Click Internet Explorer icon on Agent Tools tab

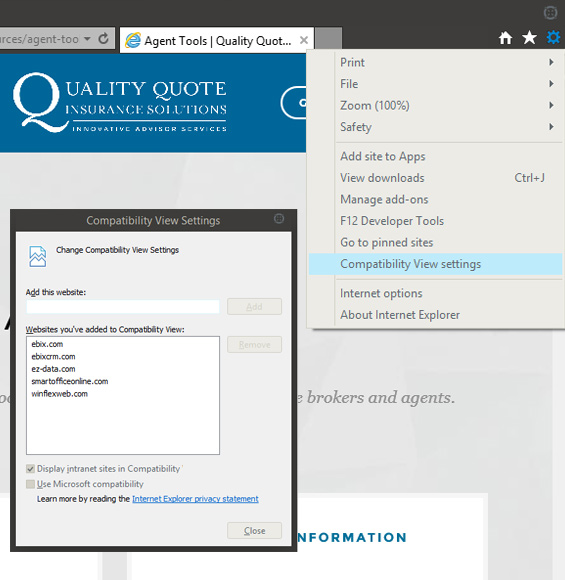click(x=133, y=40)
